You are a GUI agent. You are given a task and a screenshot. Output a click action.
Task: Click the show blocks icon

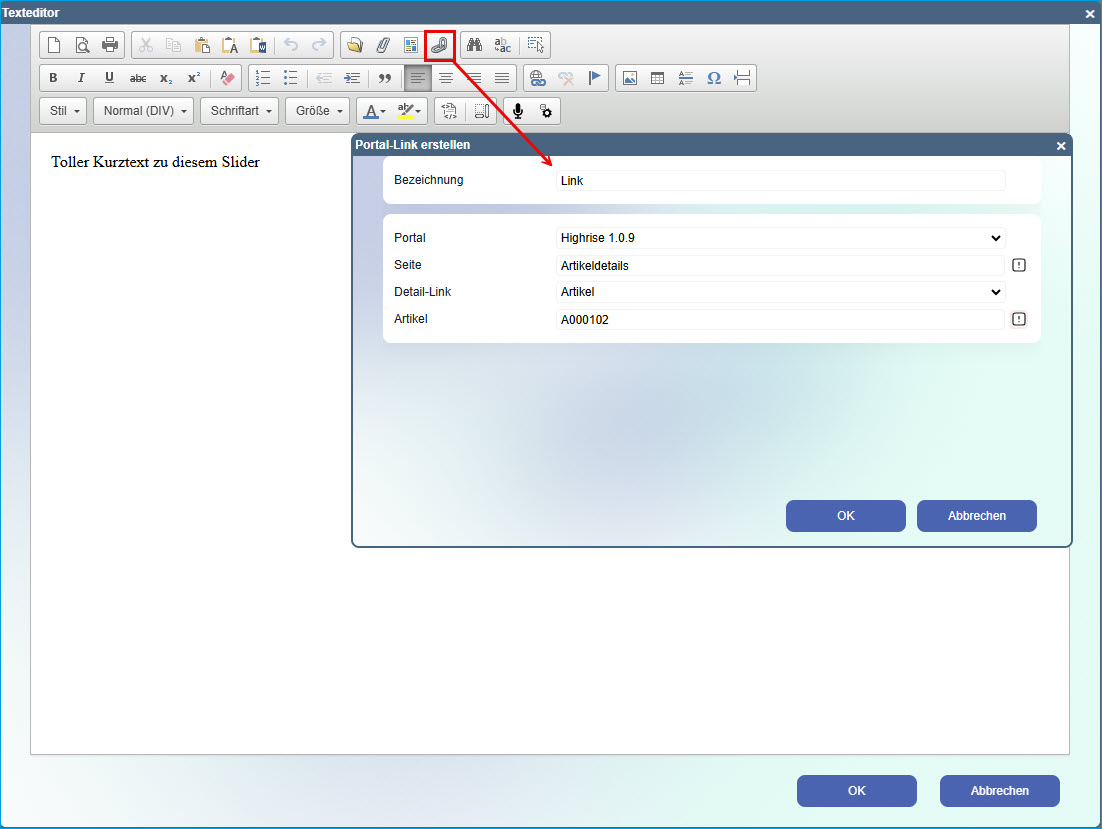coord(481,111)
